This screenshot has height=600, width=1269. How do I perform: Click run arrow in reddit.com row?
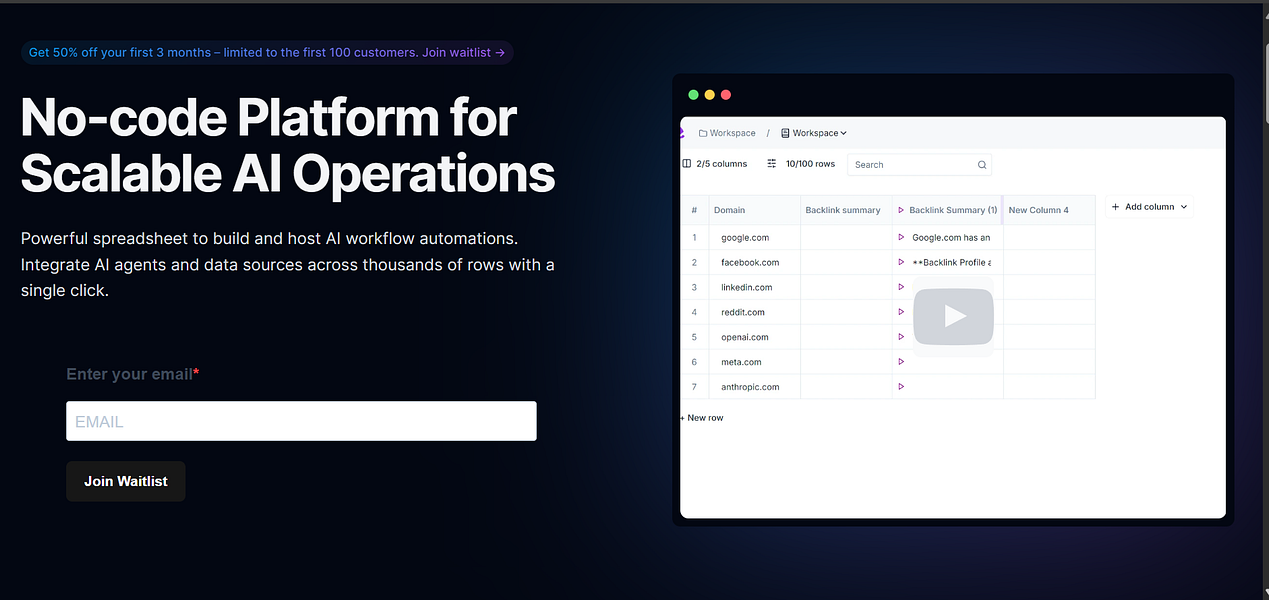(x=901, y=312)
